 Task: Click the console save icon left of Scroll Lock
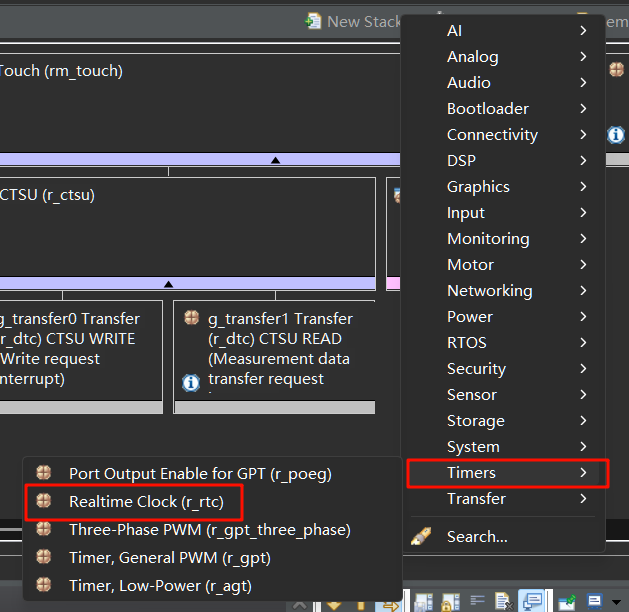click(424, 602)
